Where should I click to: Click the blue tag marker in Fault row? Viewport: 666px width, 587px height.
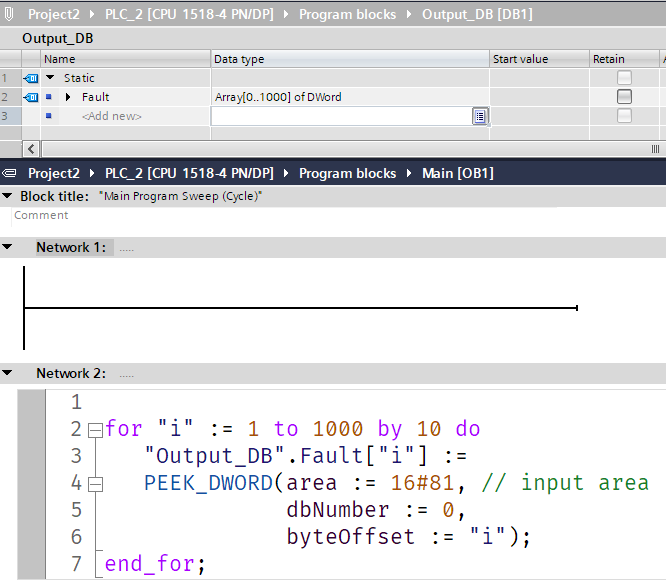(x=48, y=97)
